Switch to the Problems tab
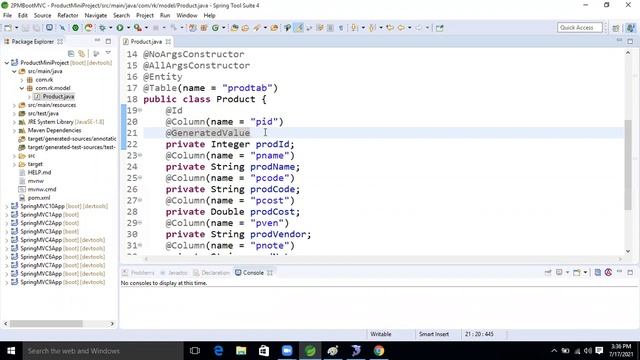640x360 pixels. 138,273
